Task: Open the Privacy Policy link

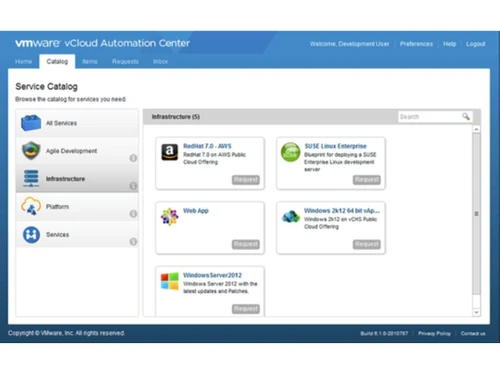Action: coord(434,333)
